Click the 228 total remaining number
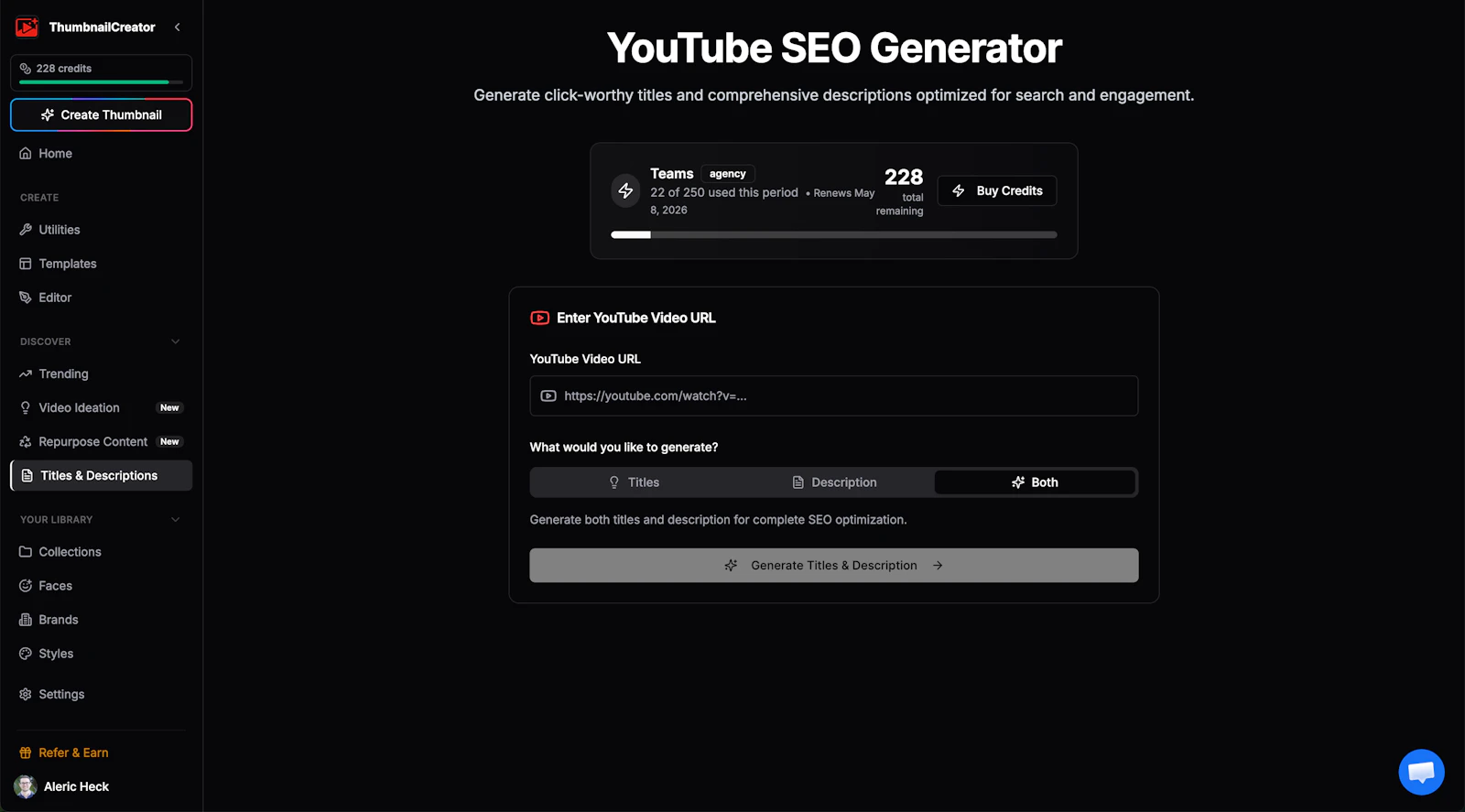Viewport: 1465px width, 812px height. point(904,177)
